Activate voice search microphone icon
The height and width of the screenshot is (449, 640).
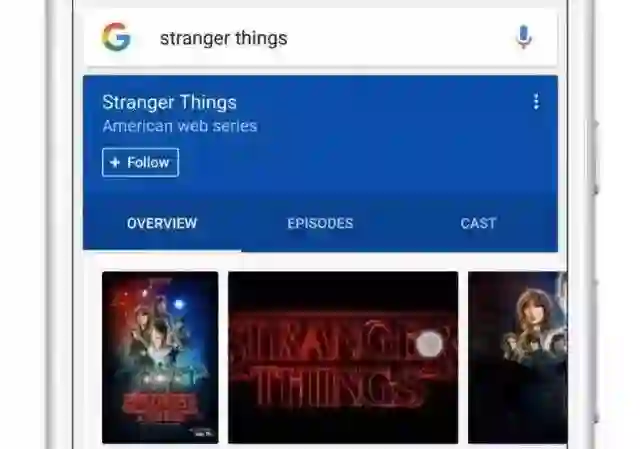[524, 37]
